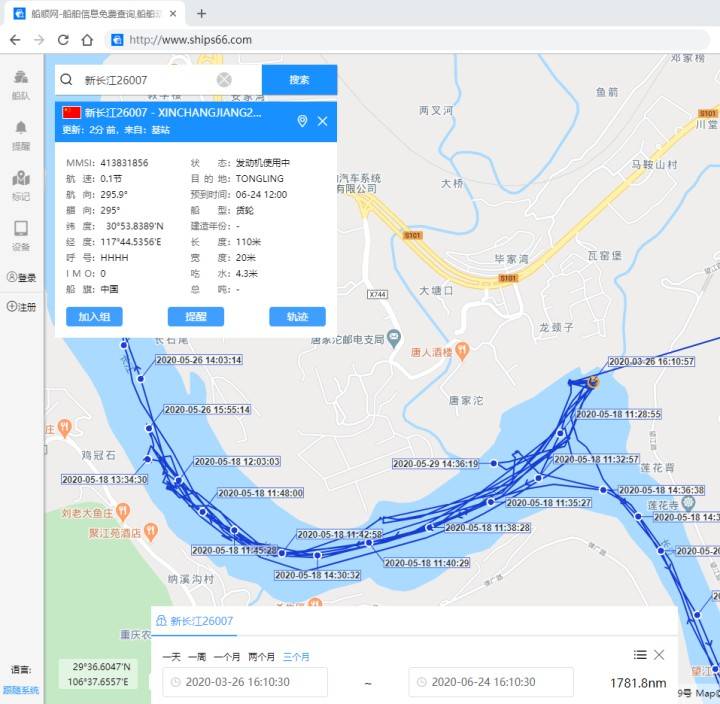Open the track list menu icon

[640, 654]
